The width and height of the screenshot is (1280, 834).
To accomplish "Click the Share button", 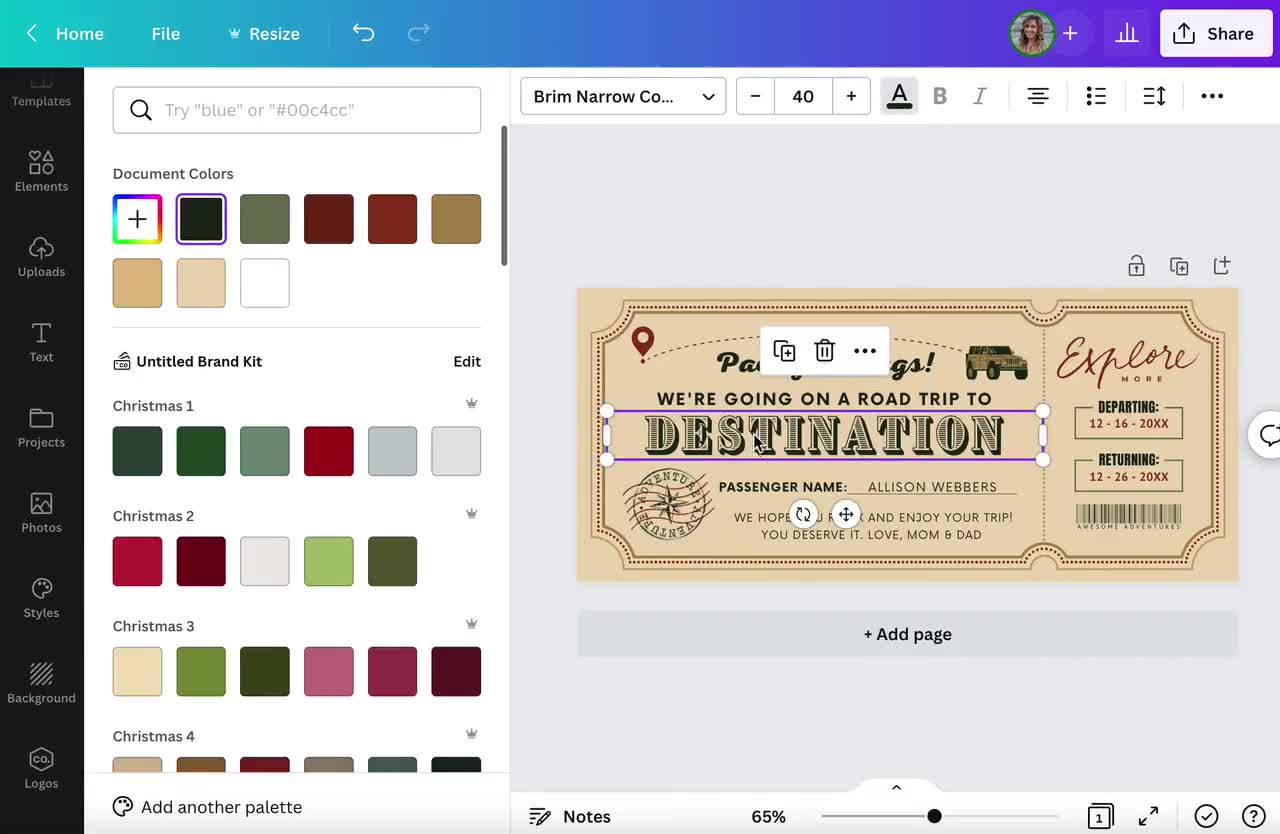I will pos(1216,33).
